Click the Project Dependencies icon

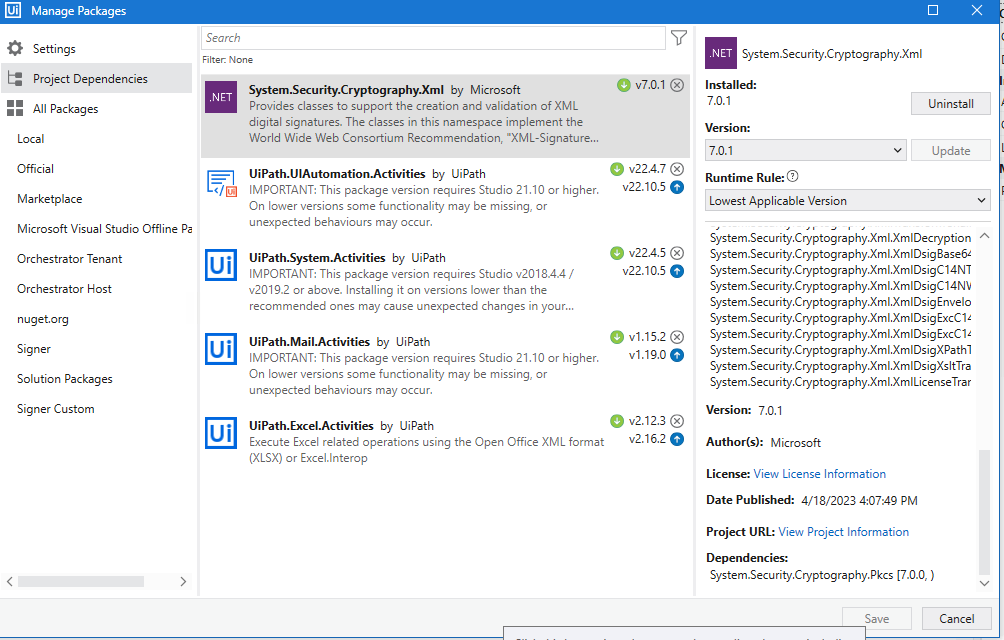pyautogui.click(x=15, y=79)
